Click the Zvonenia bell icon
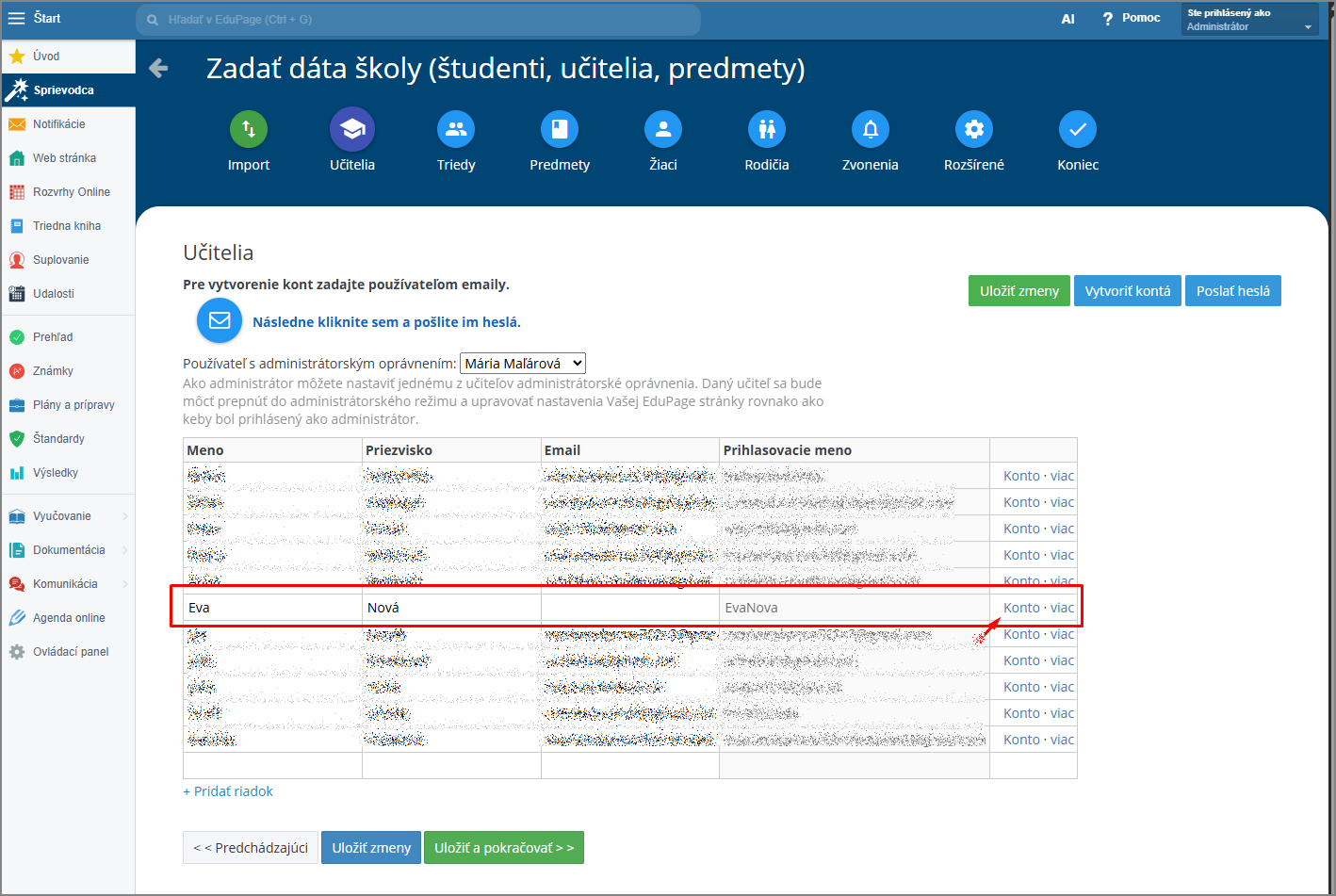 click(x=871, y=130)
